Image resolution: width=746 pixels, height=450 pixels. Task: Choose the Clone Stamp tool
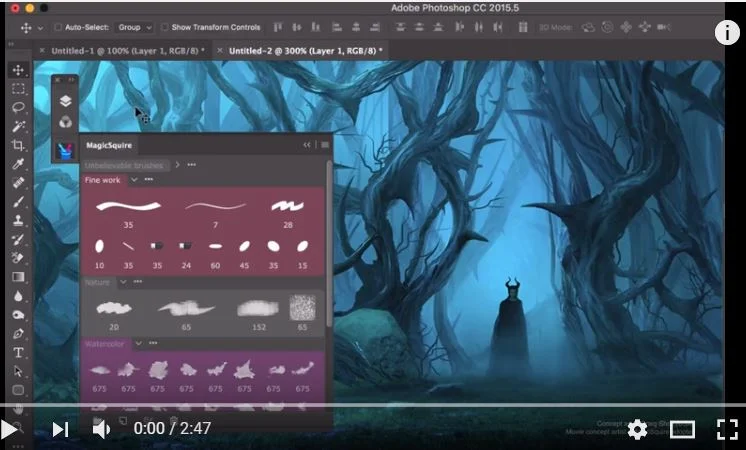pyautogui.click(x=18, y=221)
